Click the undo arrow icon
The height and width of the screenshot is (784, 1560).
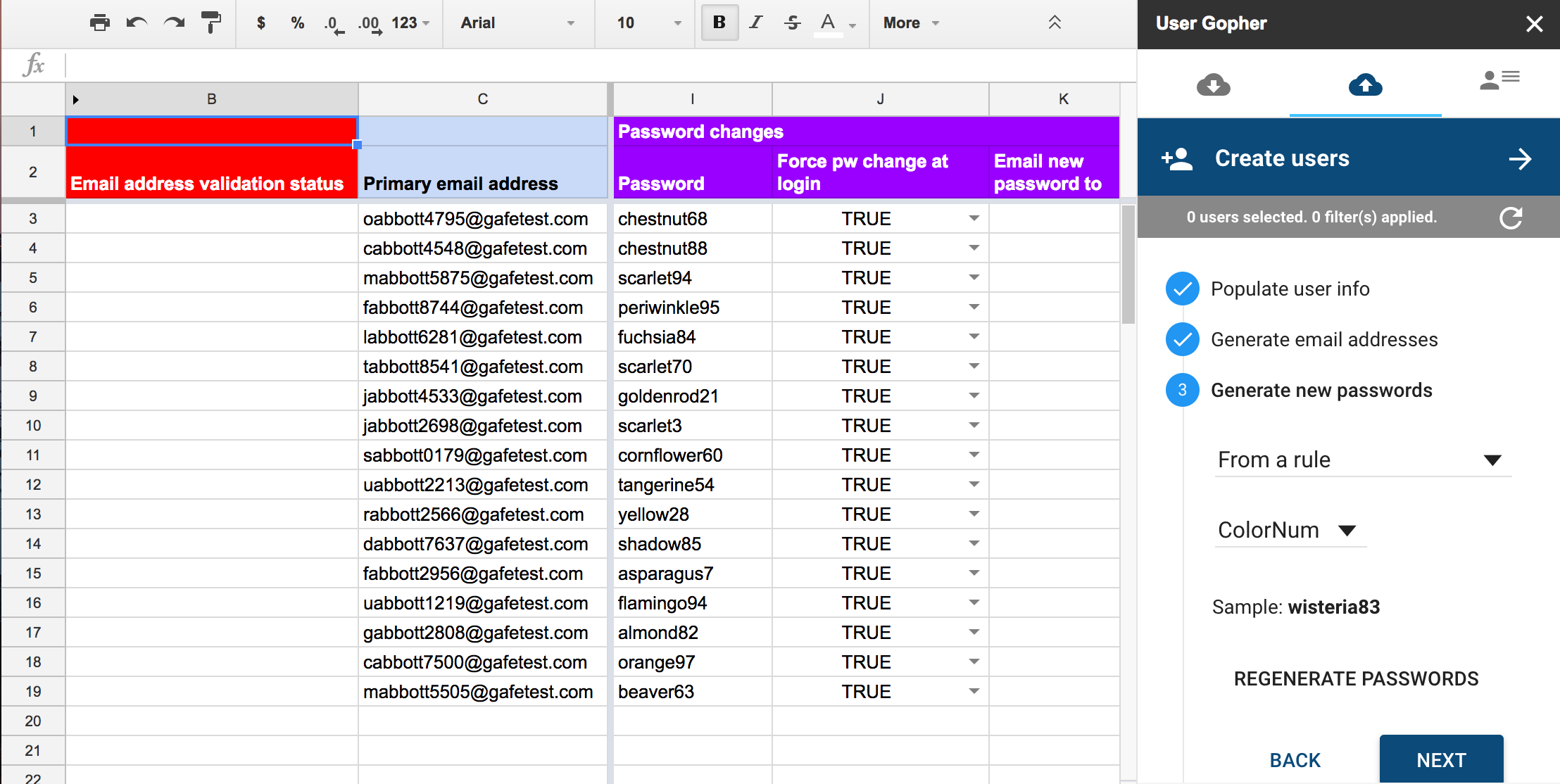point(137,23)
